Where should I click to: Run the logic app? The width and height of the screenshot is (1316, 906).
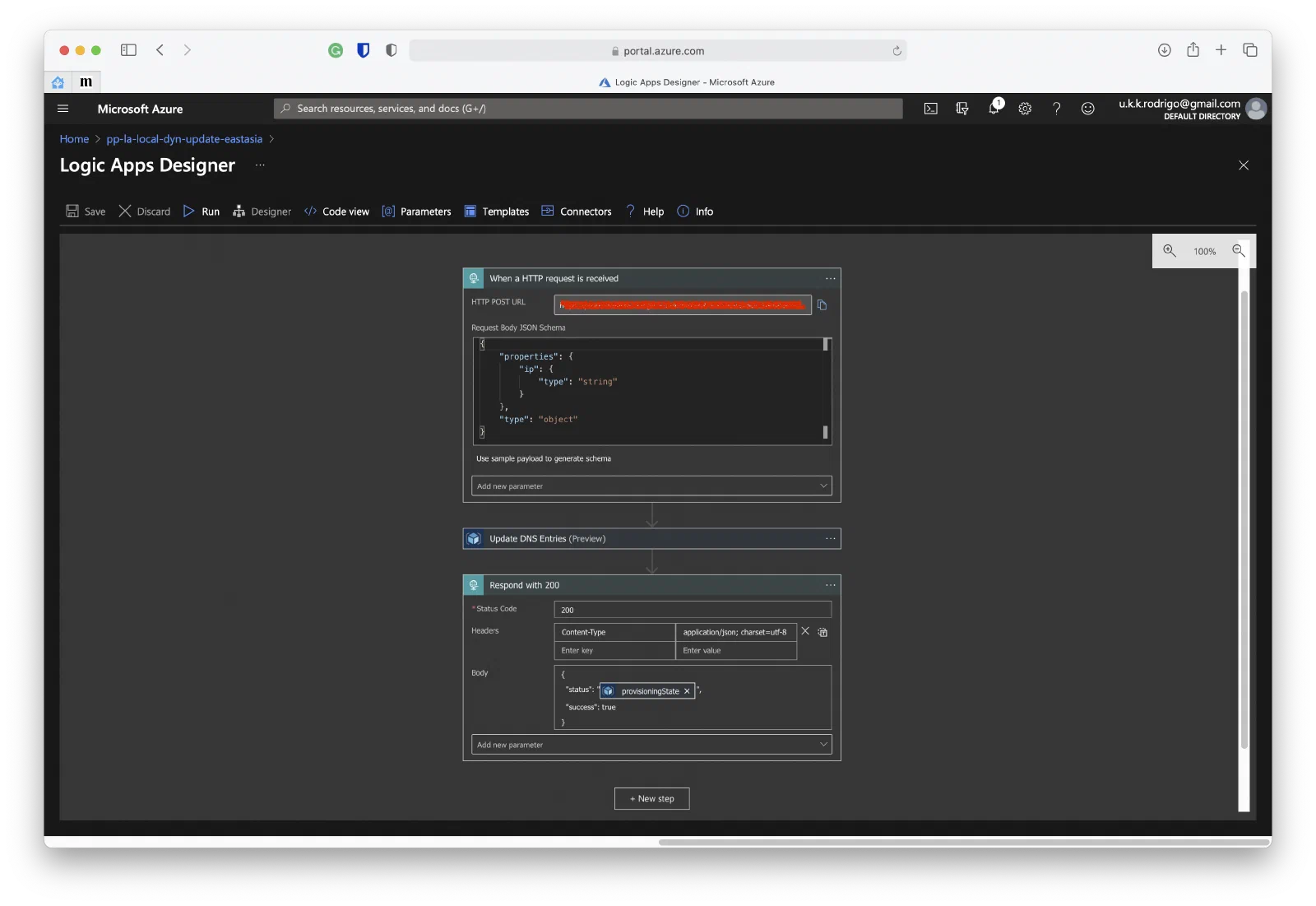point(202,211)
